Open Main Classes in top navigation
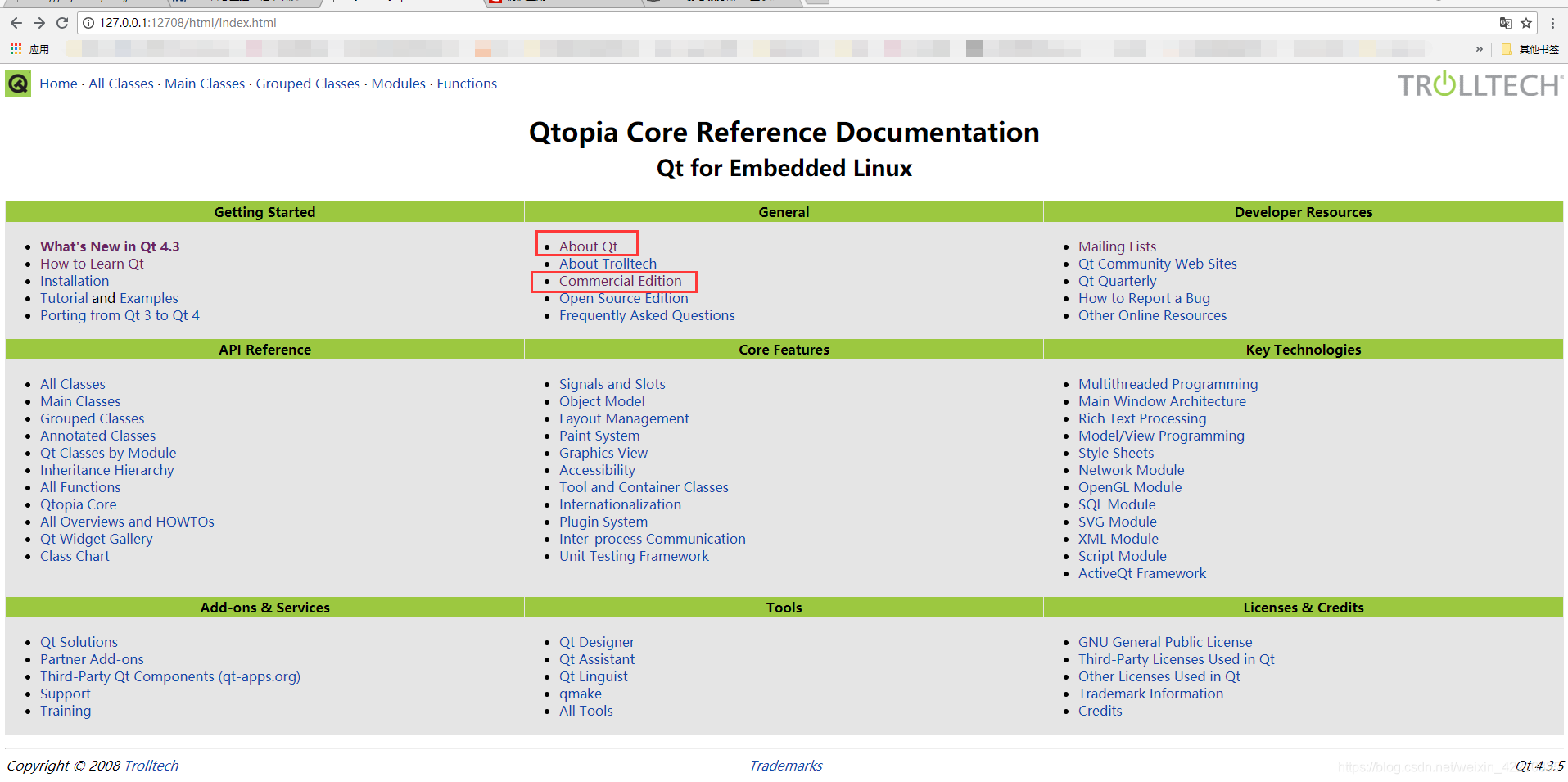1568x782 pixels. coord(205,84)
